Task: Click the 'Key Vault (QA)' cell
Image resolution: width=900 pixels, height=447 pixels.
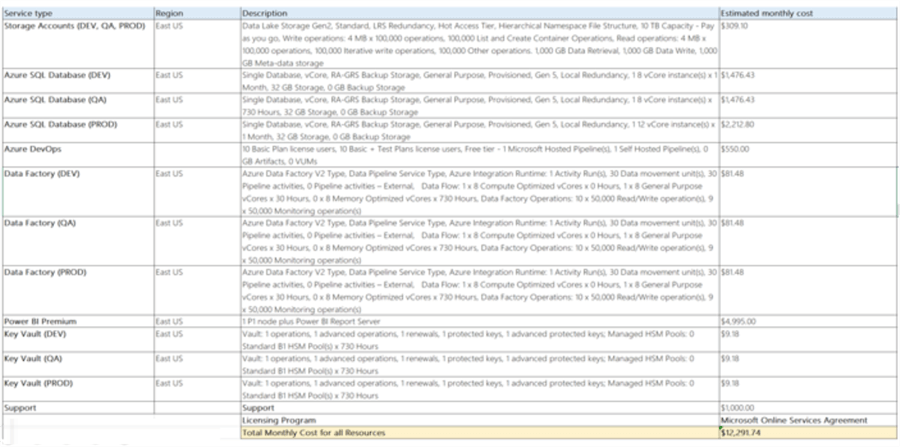Action: click(78, 364)
